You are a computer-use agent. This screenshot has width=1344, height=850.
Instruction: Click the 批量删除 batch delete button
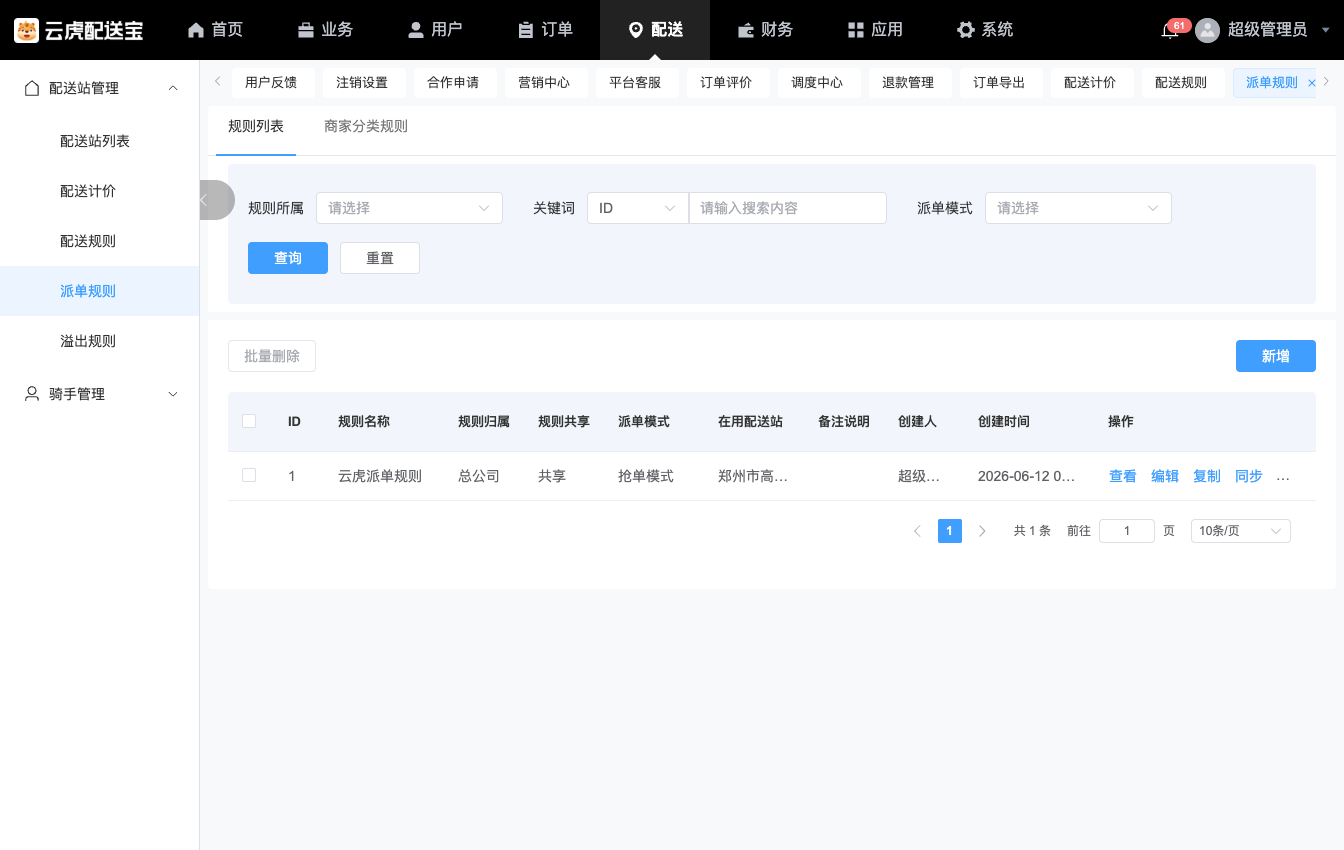click(272, 356)
